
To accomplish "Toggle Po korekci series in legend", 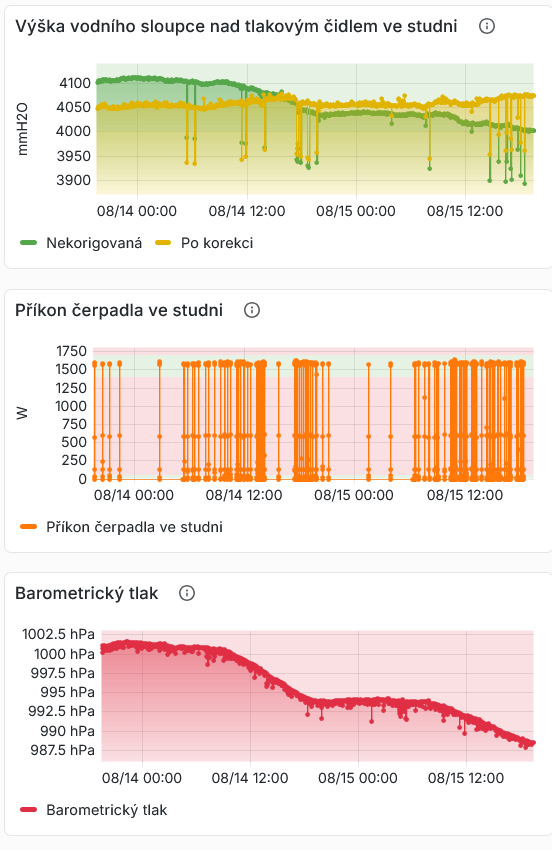I will [204, 243].
